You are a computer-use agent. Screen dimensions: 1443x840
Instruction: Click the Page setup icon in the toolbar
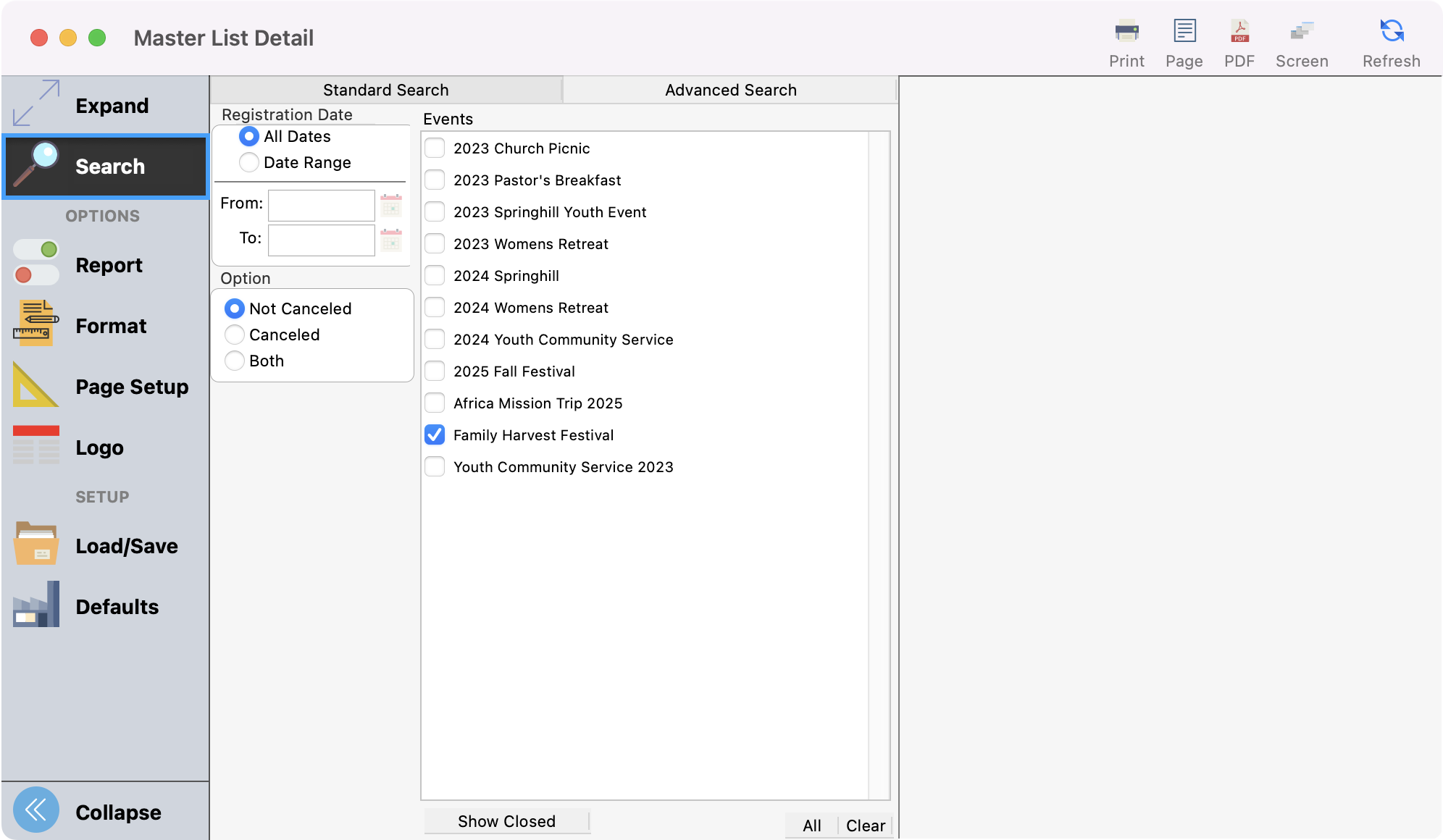[x=1184, y=40]
